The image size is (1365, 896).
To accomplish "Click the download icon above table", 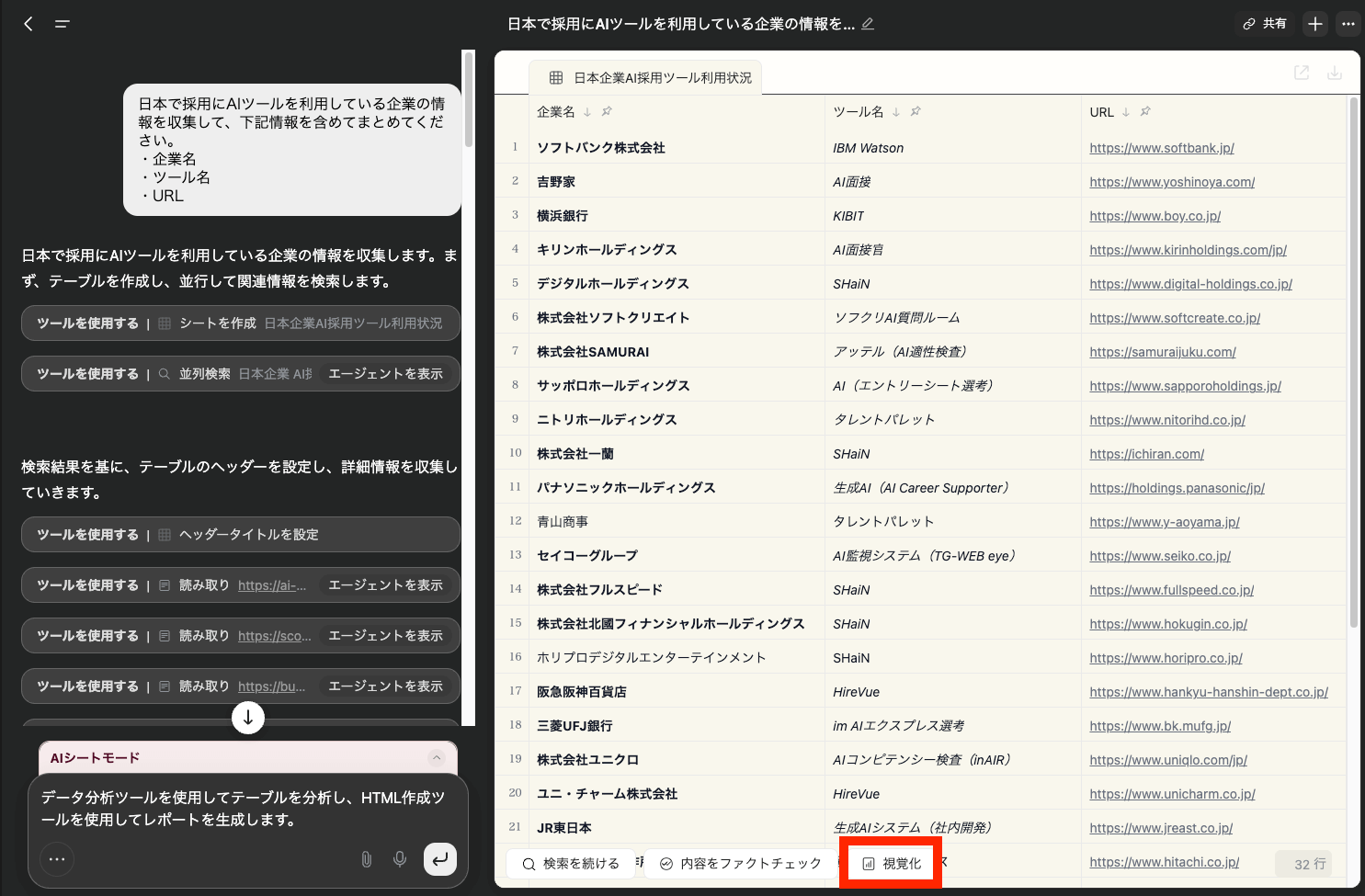I will pos(1335,73).
